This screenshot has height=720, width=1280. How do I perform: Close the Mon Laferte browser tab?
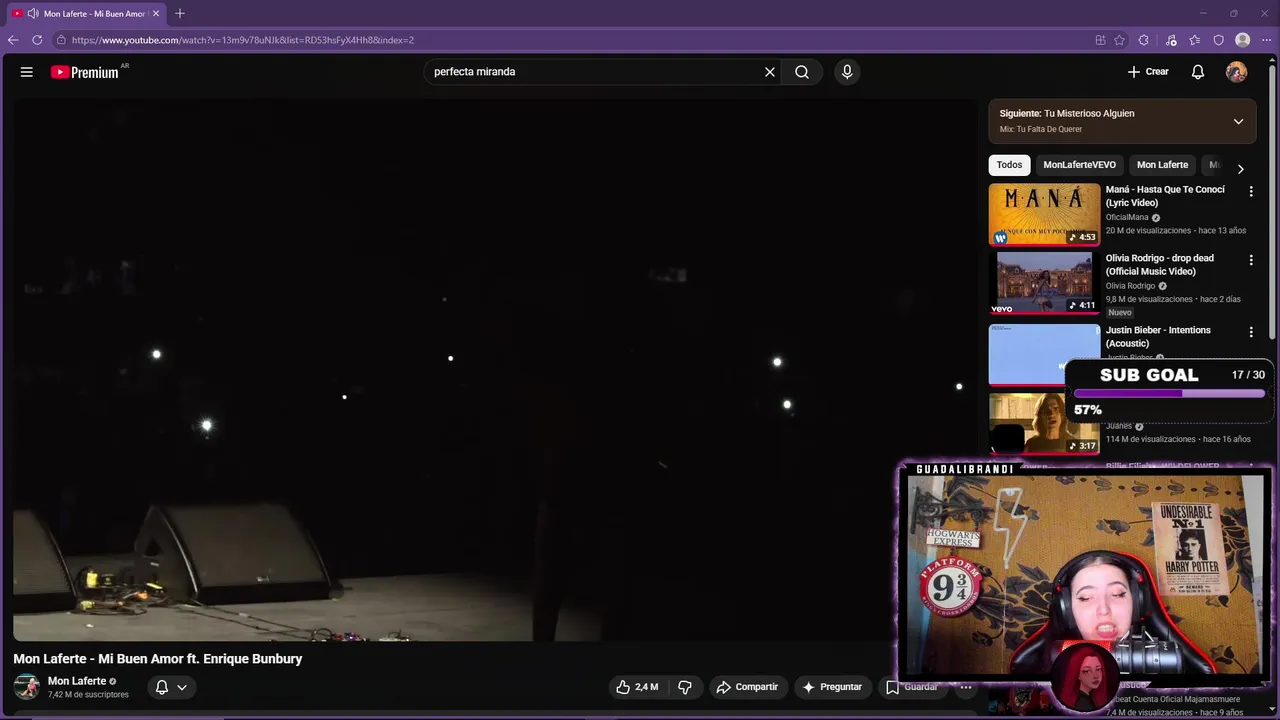pyautogui.click(x=156, y=14)
